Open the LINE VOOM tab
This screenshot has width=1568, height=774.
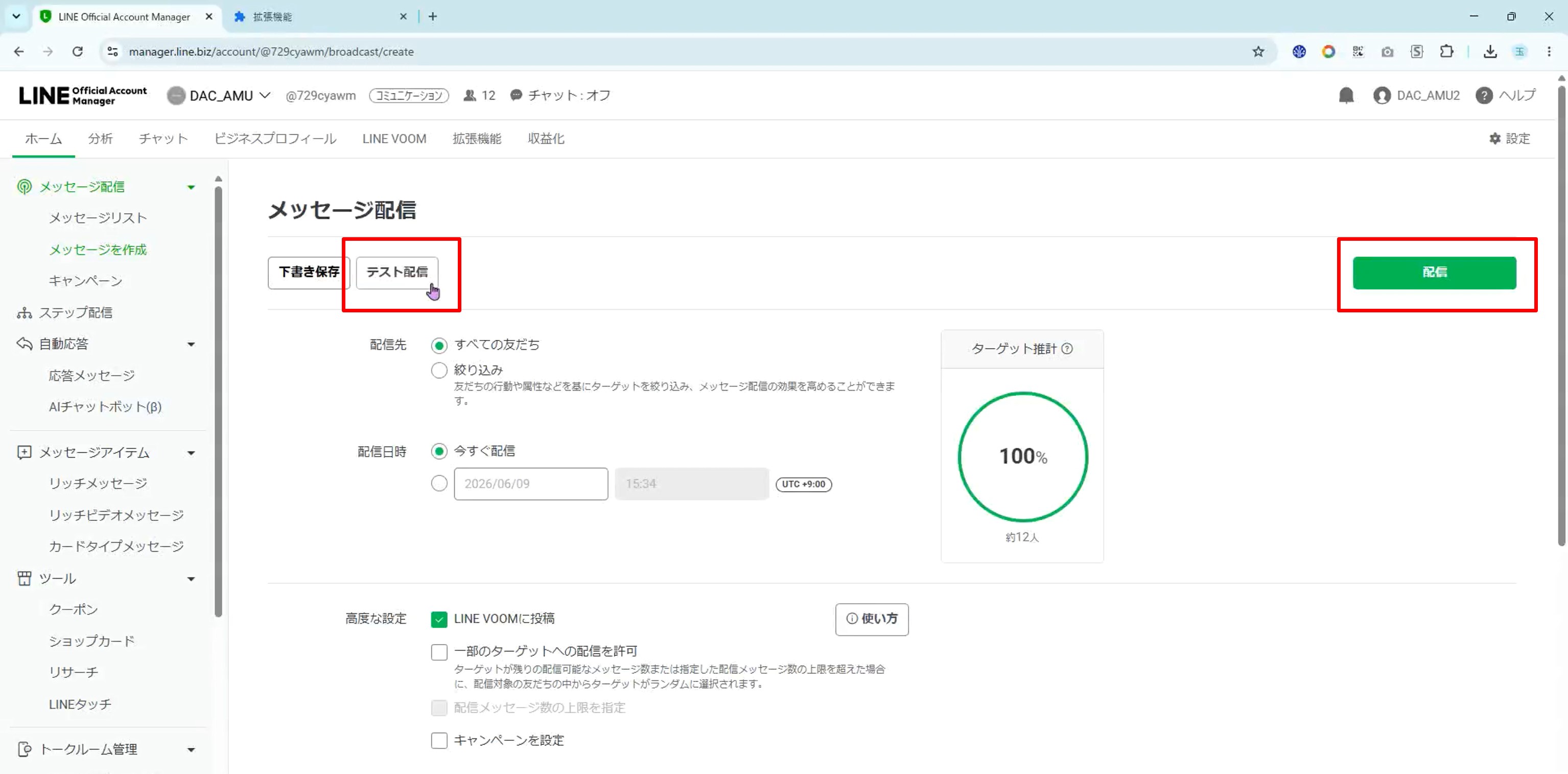pos(394,139)
